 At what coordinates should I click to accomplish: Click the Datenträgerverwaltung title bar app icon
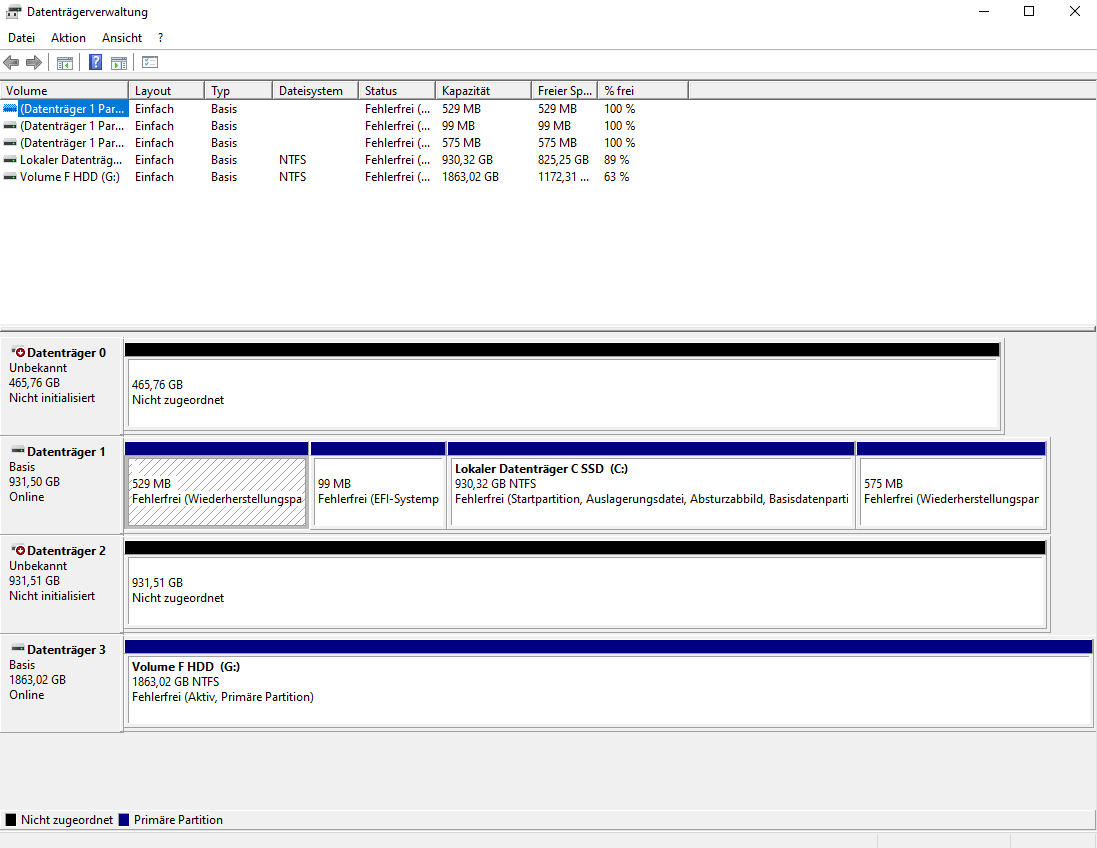point(13,12)
